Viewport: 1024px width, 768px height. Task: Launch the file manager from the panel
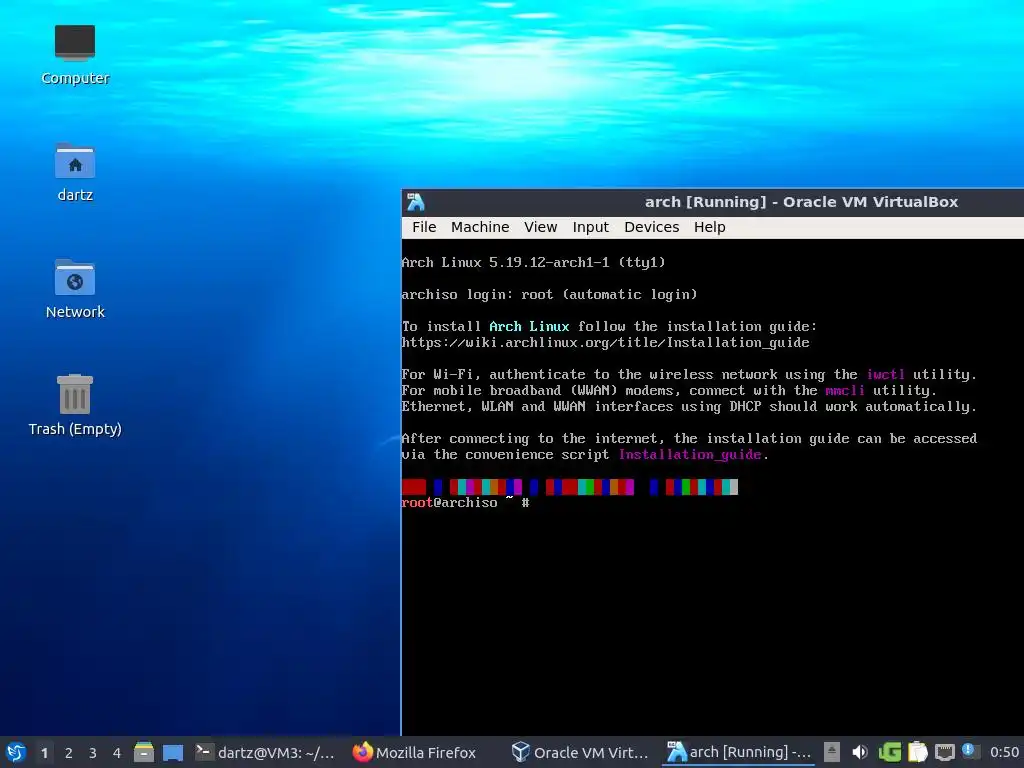pyautogui.click(x=144, y=752)
